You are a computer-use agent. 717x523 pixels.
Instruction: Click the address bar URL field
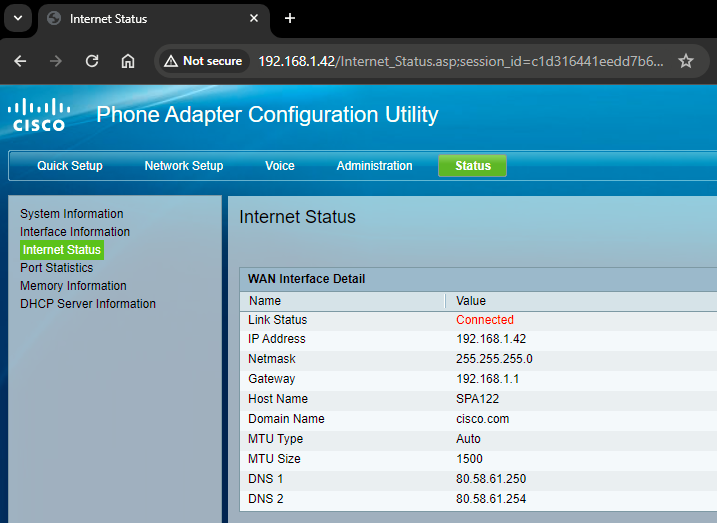click(x=460, y=61)
